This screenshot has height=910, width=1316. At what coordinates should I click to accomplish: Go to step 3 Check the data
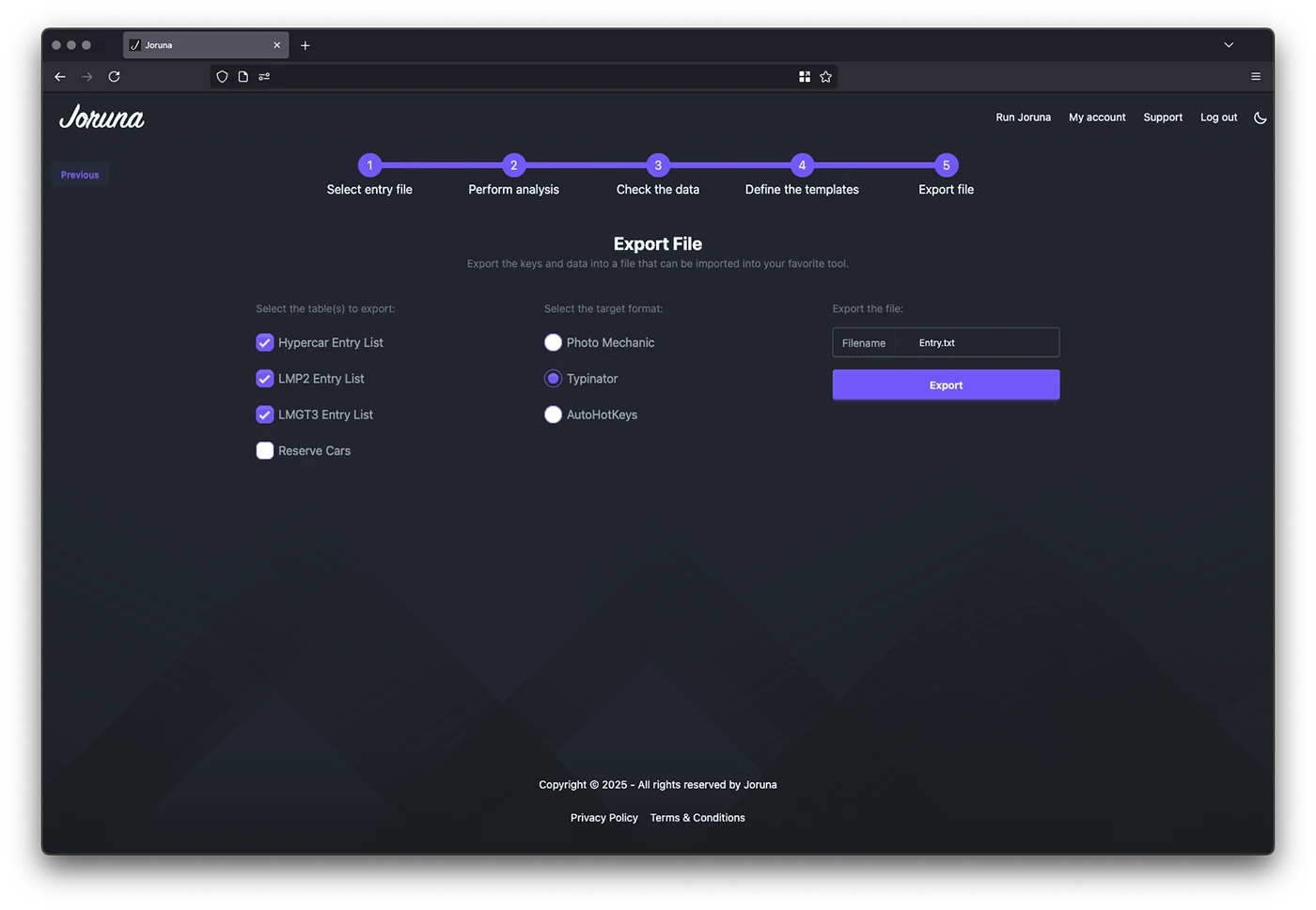point(658,165)
